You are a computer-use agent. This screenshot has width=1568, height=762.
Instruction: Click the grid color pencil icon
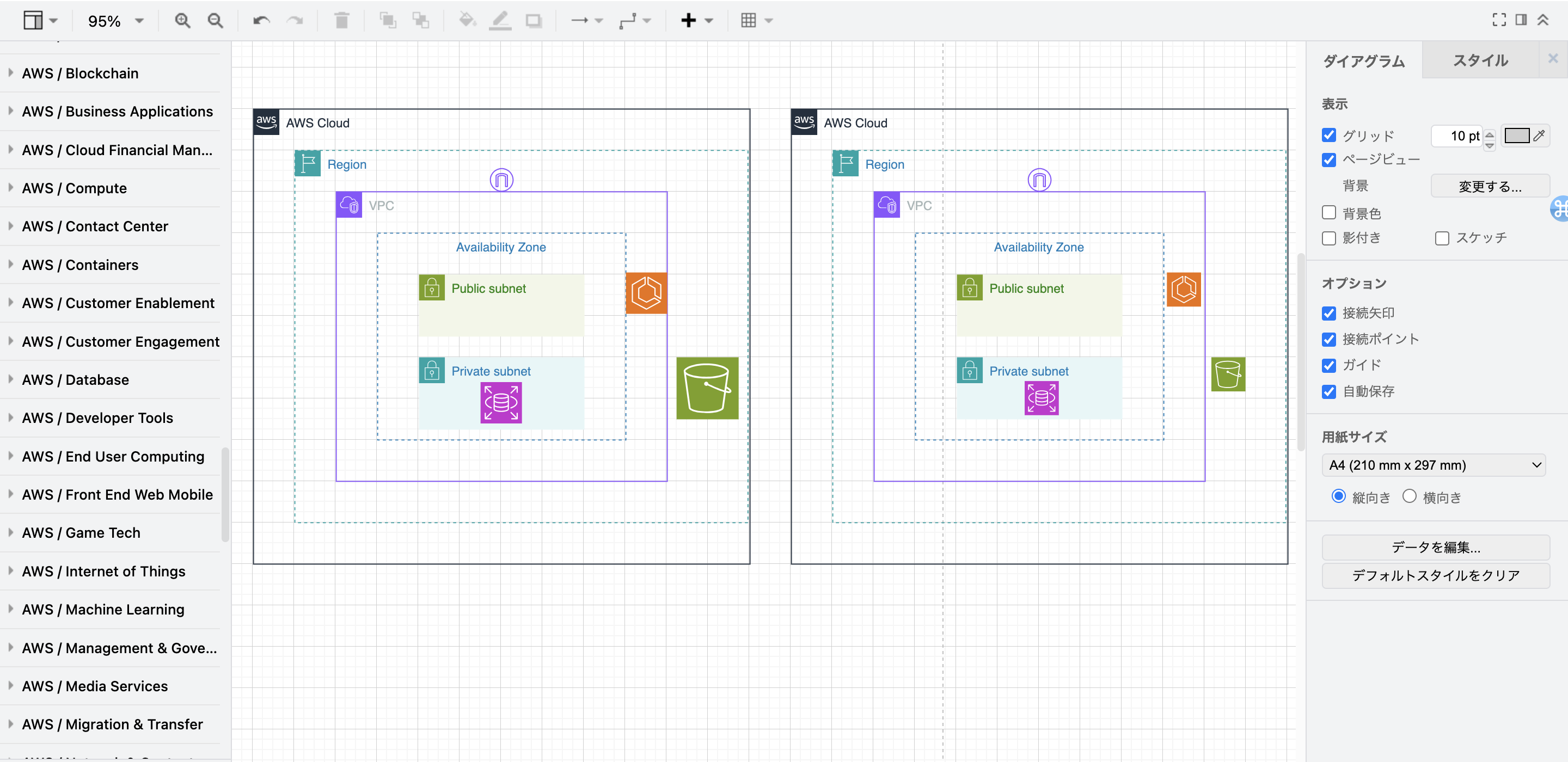[x=1540, y=135]
